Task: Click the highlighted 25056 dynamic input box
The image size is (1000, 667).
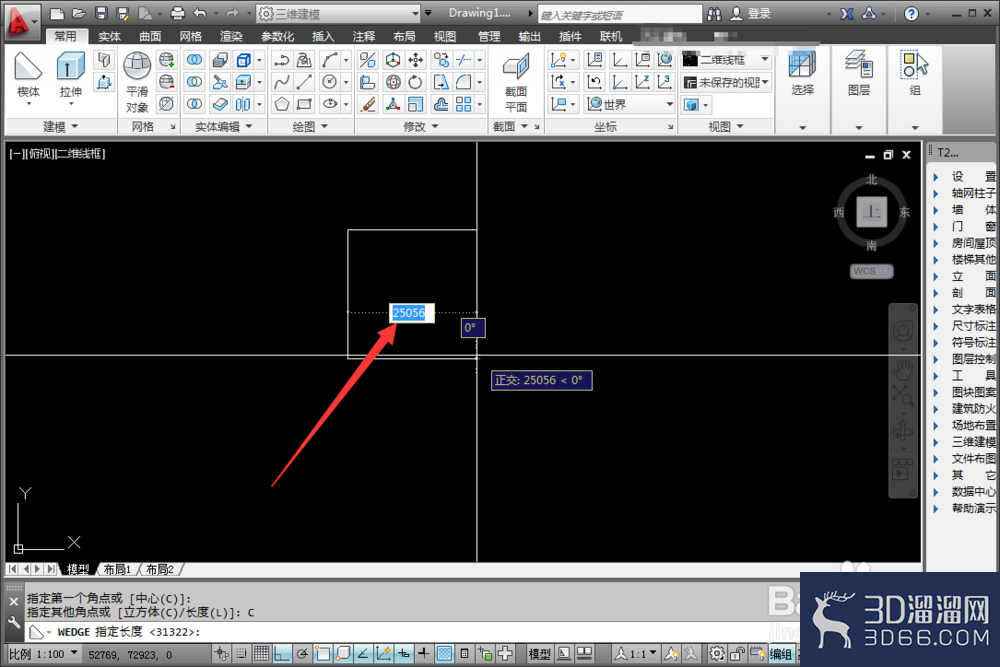Action: click(x=412, y=312)
